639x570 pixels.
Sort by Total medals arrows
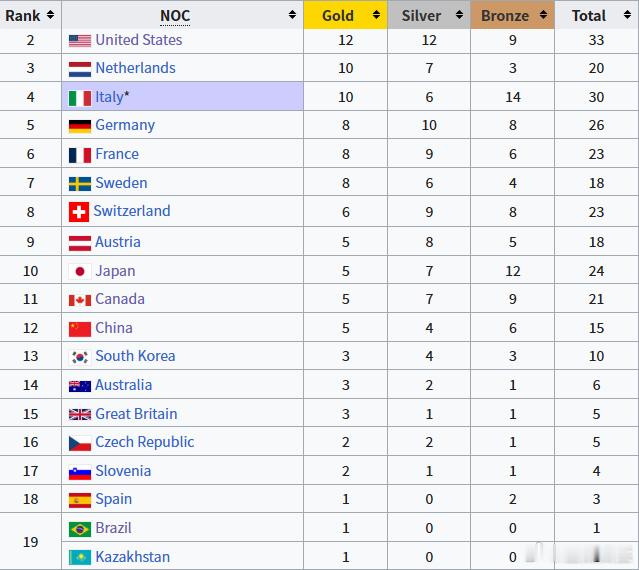tap(627, 15)
